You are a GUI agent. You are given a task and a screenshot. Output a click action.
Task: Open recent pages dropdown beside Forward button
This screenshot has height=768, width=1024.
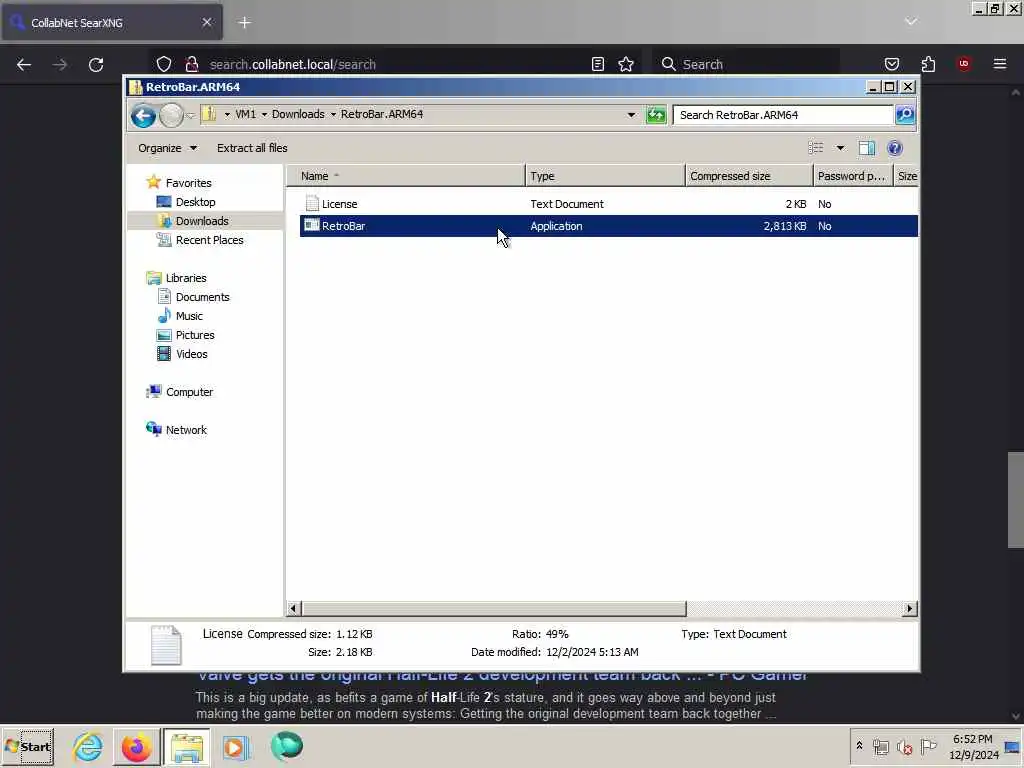(190, 116)
